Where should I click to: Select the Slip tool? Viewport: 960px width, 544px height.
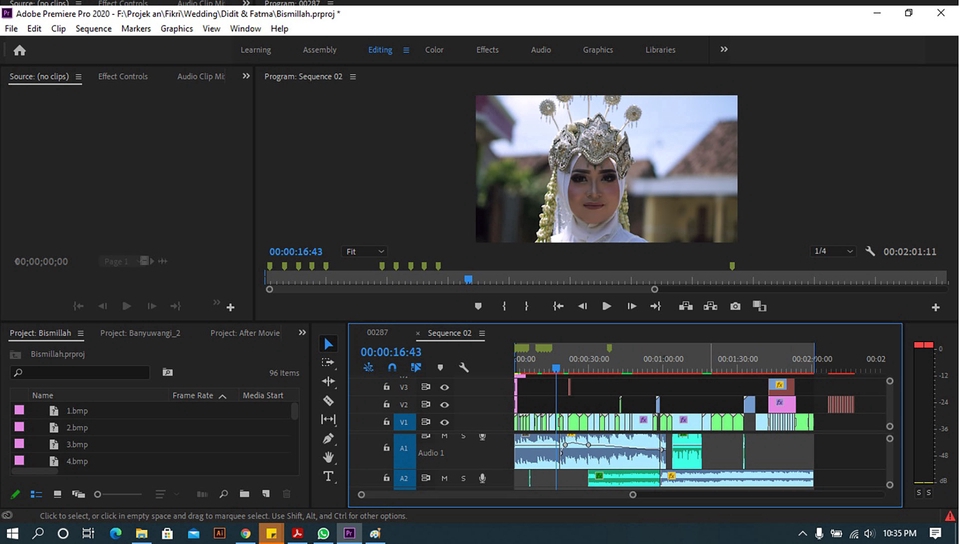328,419
